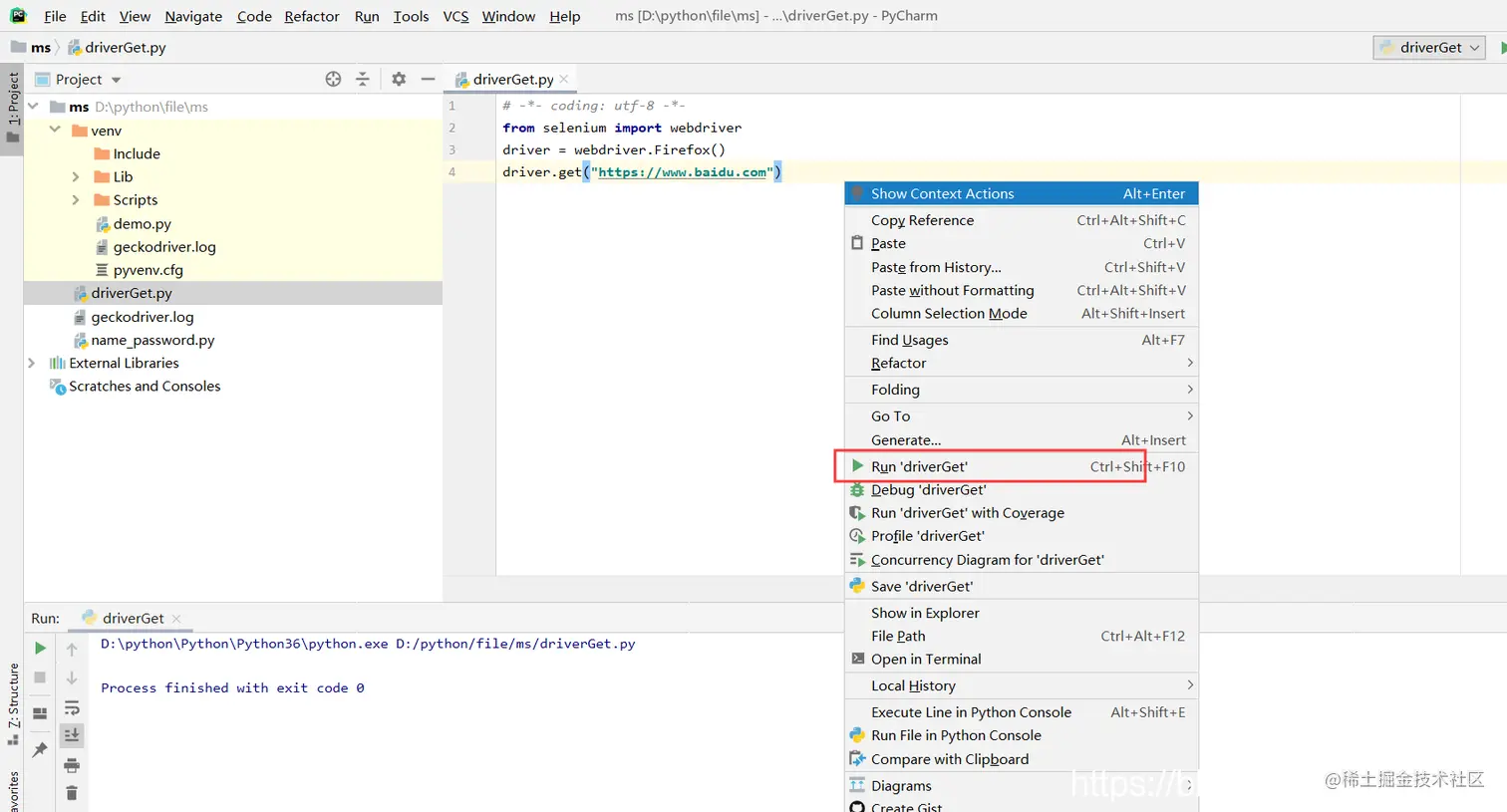Choose Generate... in context menu

pos(1022,439)
